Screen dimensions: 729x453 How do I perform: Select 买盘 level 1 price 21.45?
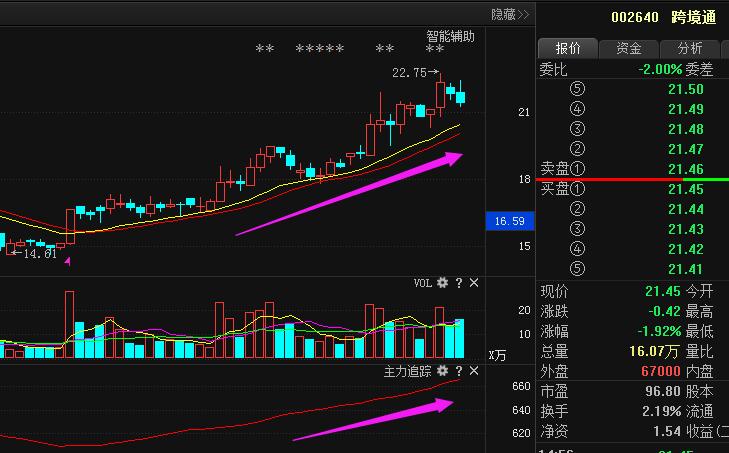[x=686, y=189]
